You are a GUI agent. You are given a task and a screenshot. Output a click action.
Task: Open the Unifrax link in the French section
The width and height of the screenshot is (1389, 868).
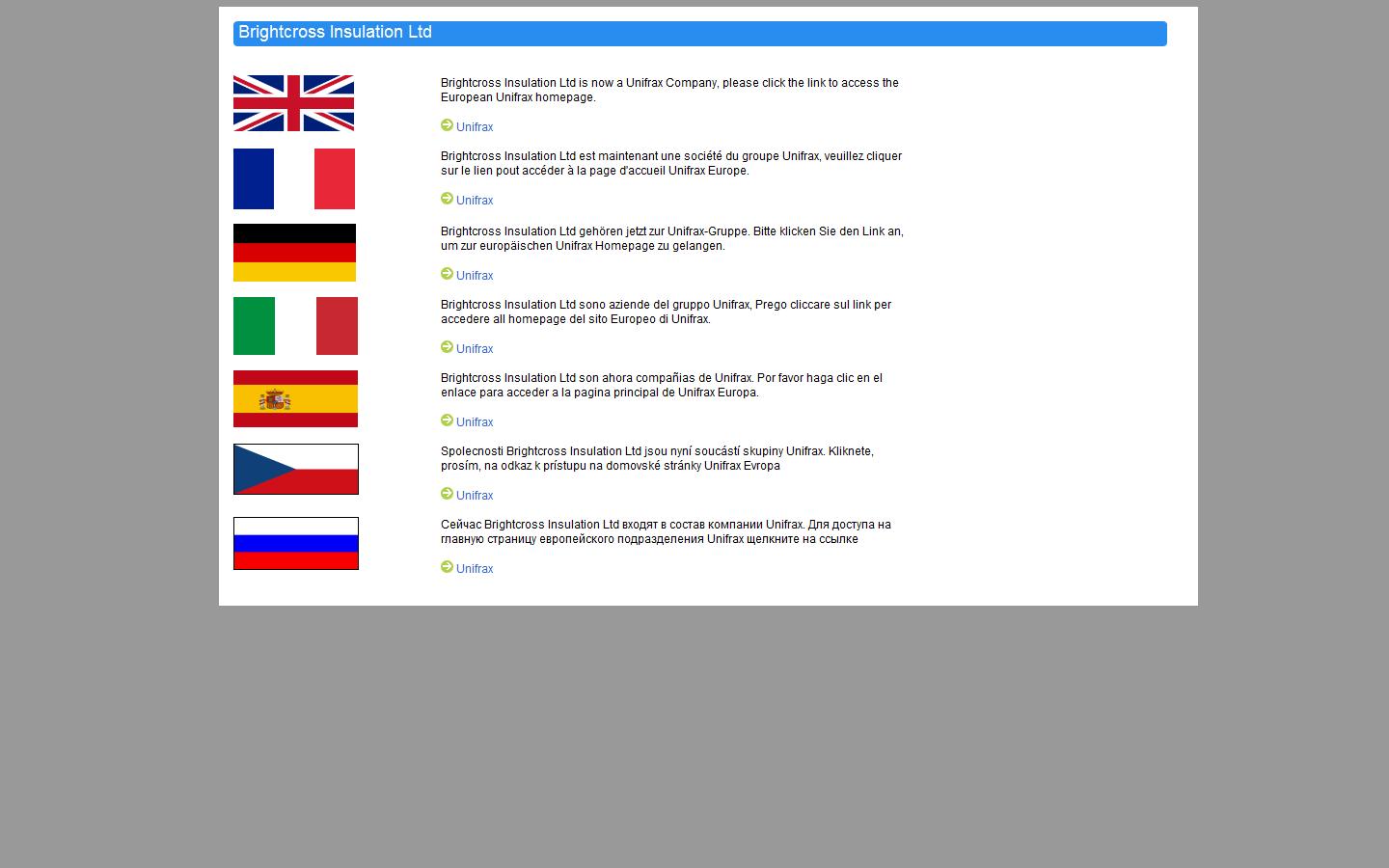[x=475, y=200]
